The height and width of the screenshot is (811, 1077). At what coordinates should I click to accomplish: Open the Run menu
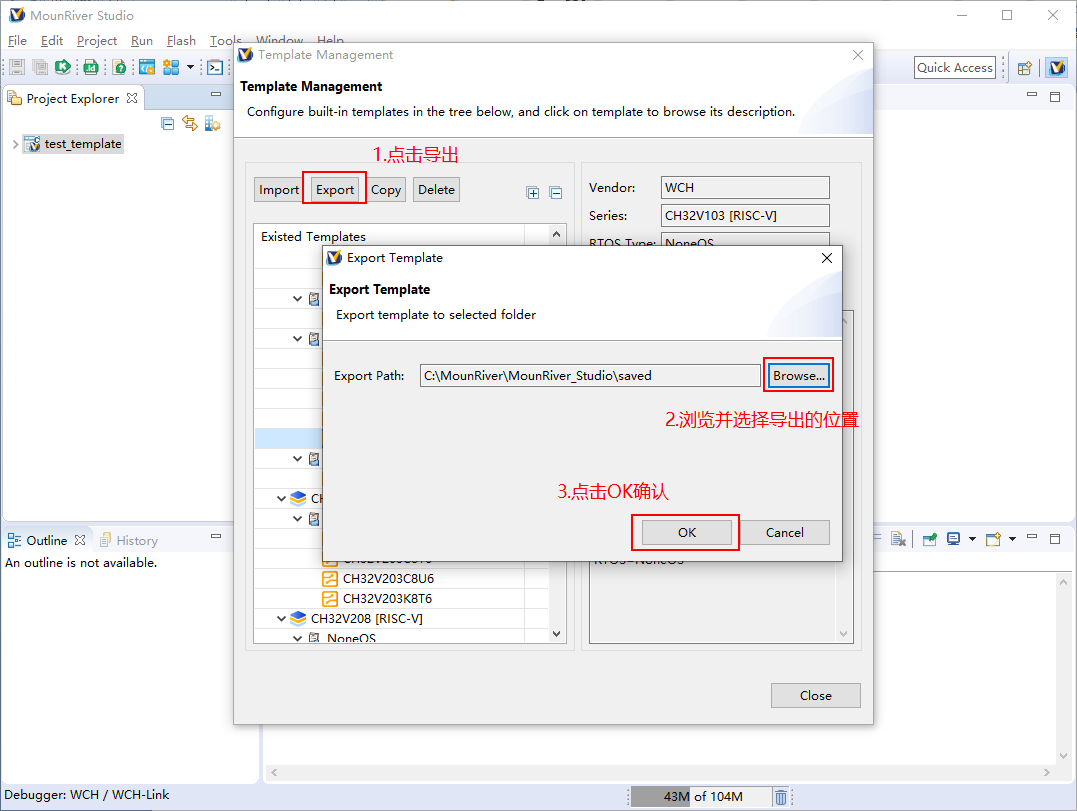pyautogui.click(x=141, y=41)
